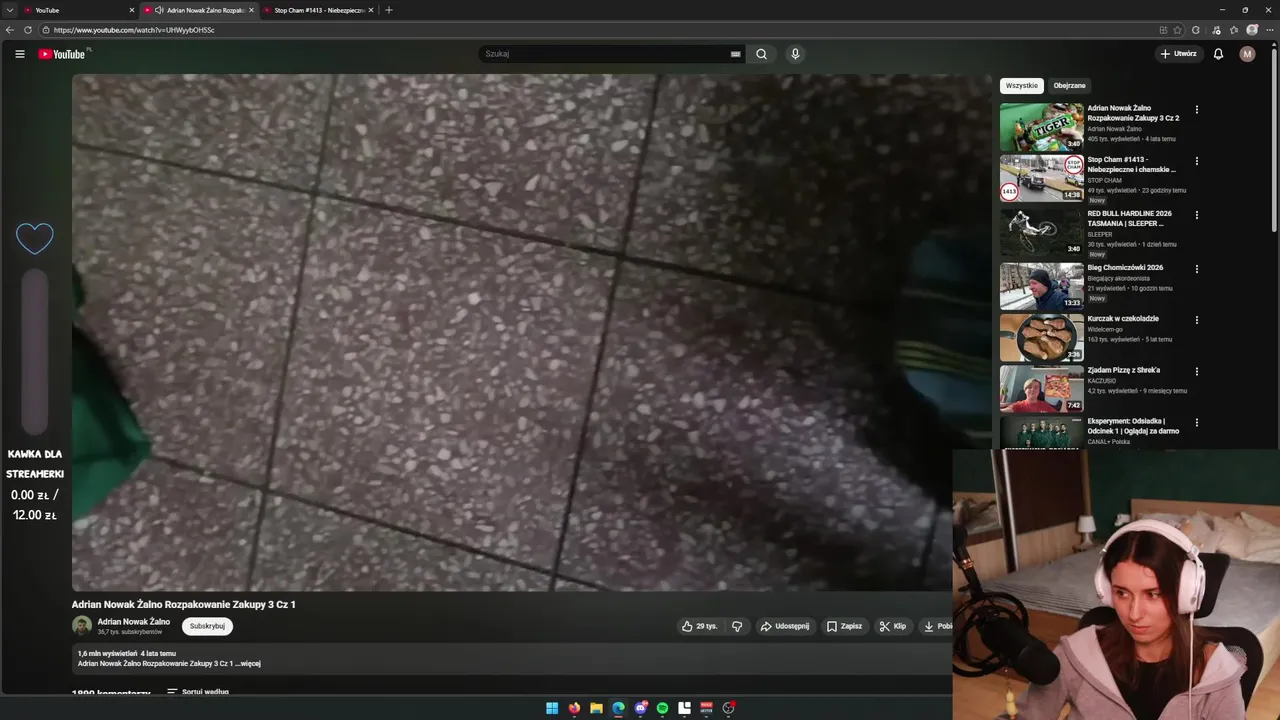Start voice search with microphone icon
Viewport: 1280px width, 720px height.
[x=795, y=54]
